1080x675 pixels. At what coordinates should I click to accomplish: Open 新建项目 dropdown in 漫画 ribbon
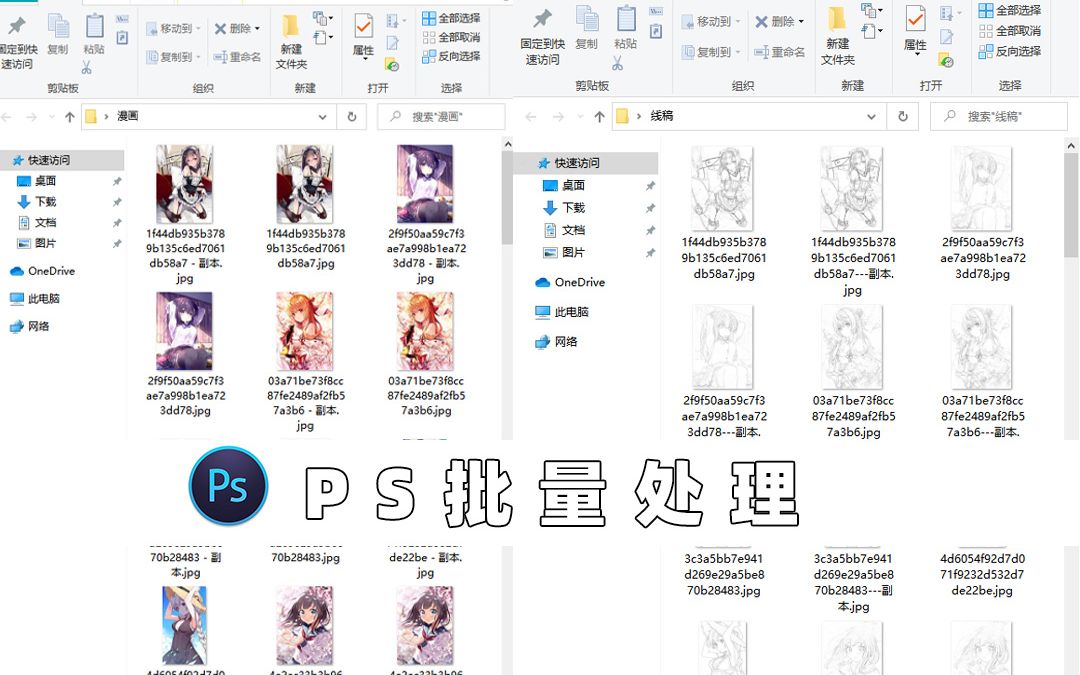pyautogui.click(x=322, y=18)
